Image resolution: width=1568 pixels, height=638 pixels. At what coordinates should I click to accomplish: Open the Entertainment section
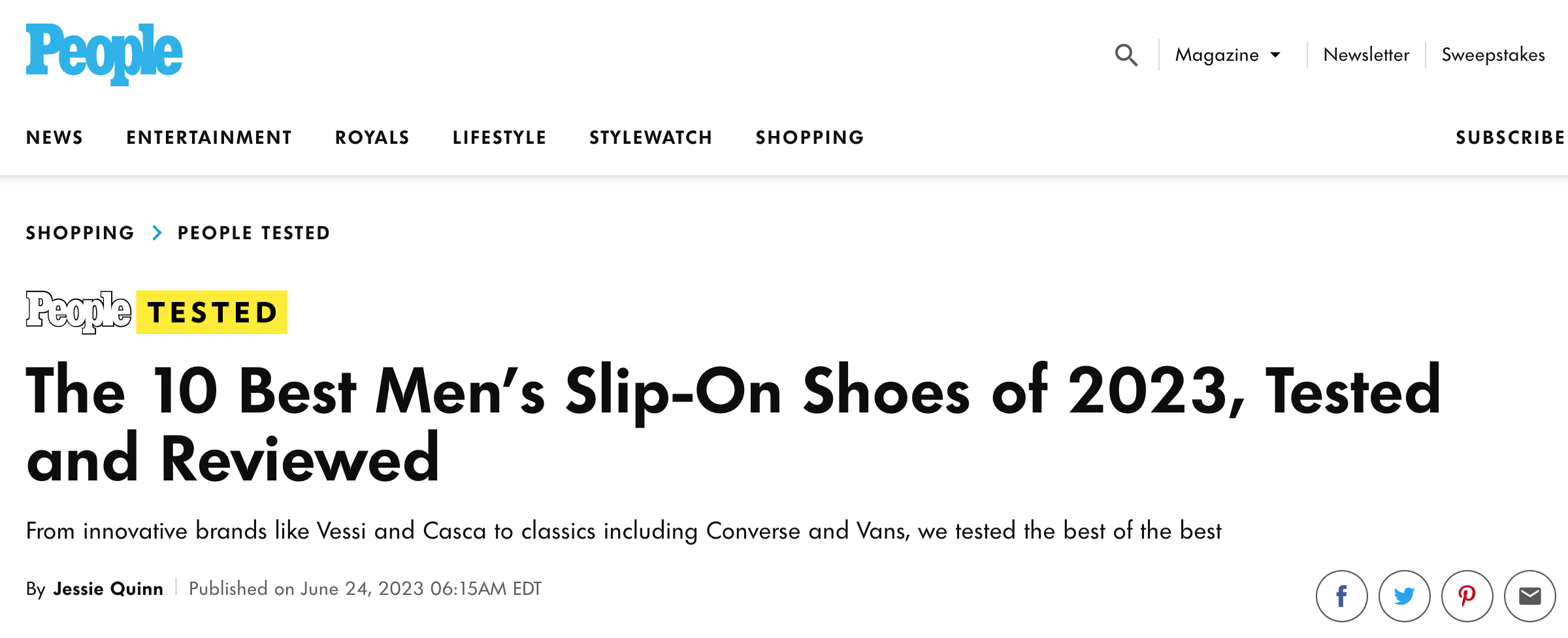(x=209, y=137)
